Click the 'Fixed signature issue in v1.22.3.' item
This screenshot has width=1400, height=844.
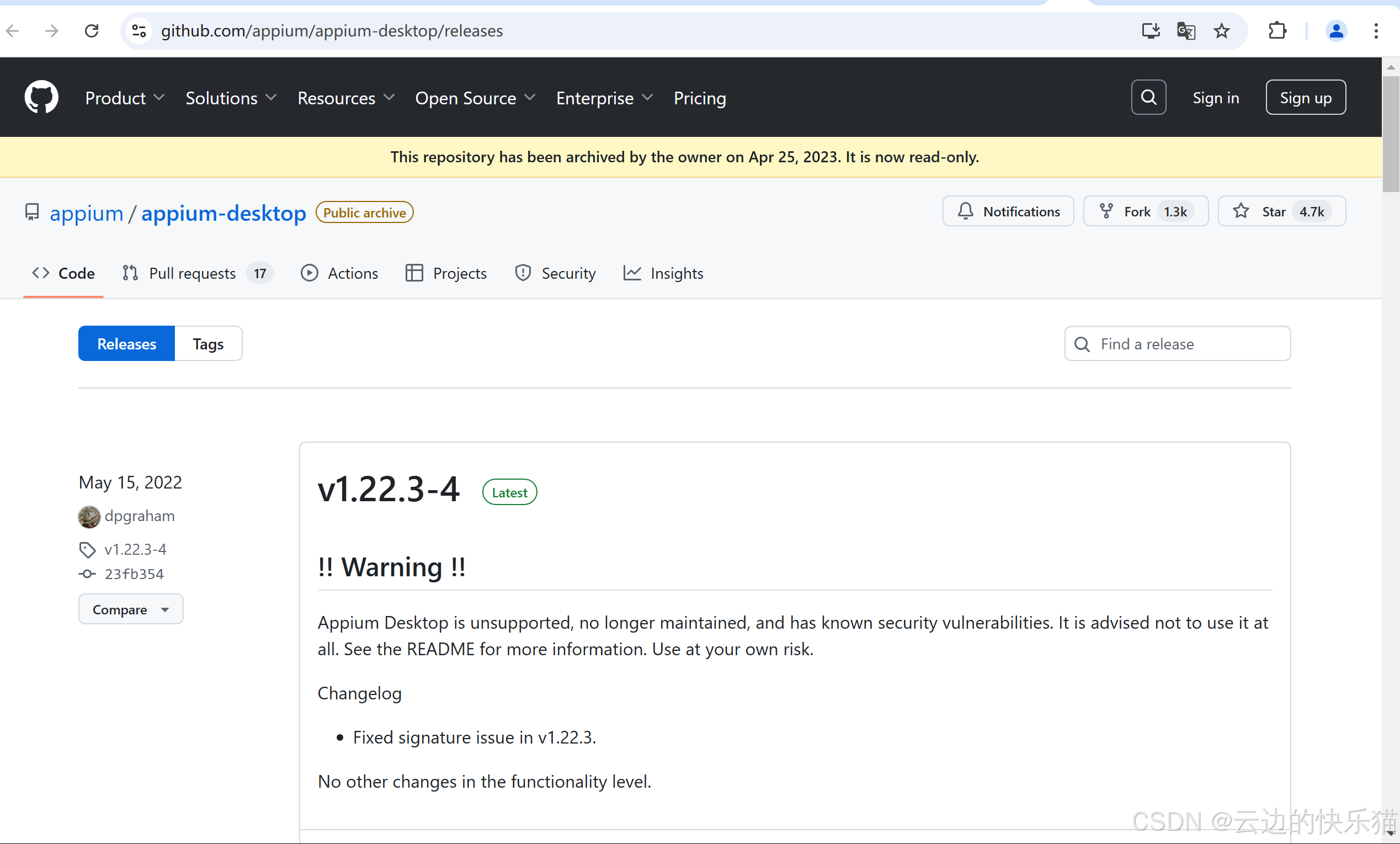(x=475, y=737)
